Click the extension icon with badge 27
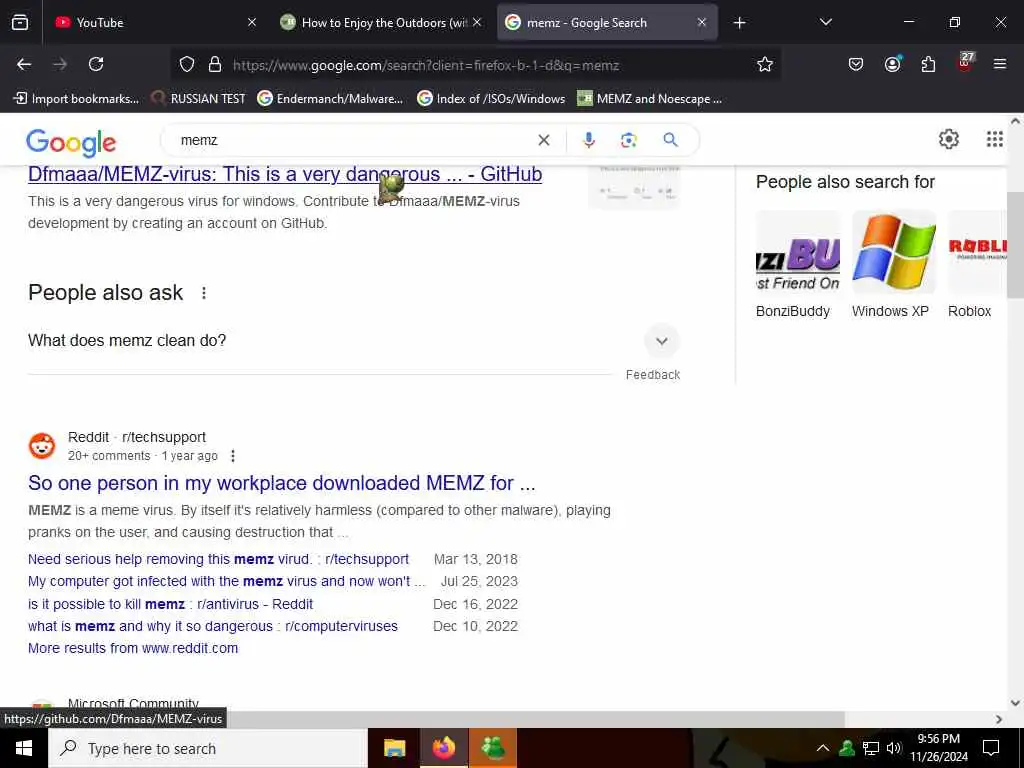Screen dimensions: 1024x768 coord(965,63)
